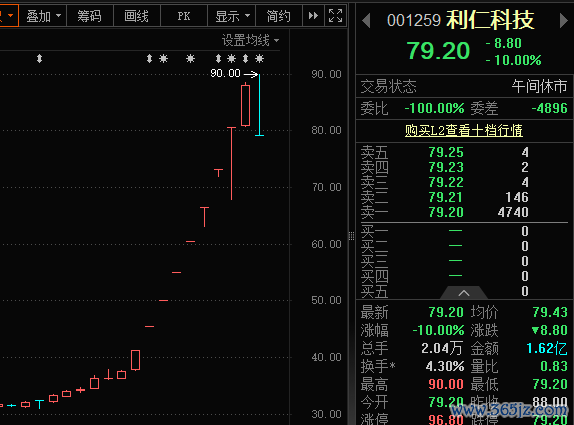The image size is (574, 425).
Task: Click the rightmost asterisk marker above the chart
Action: (x=260, y=59)
